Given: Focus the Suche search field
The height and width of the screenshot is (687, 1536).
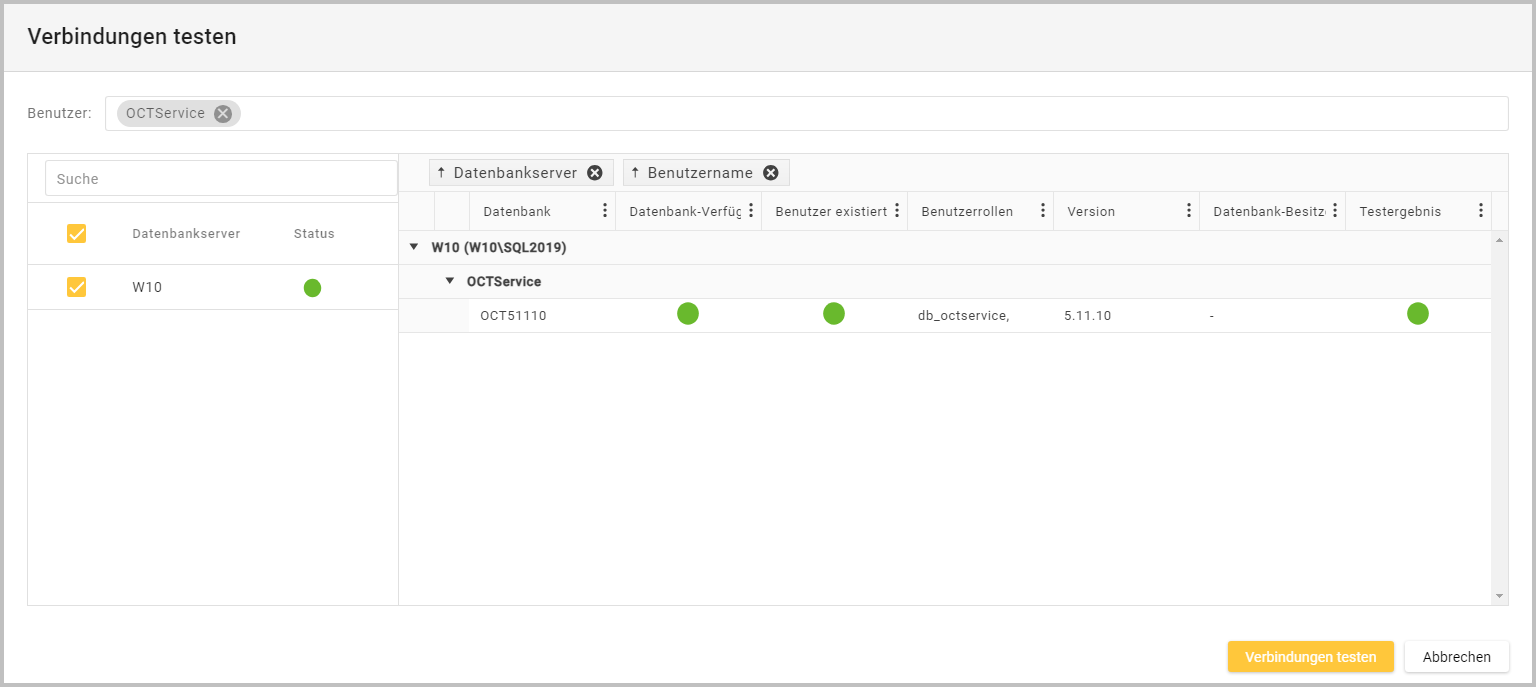Looking at the screenshot, I should click(x=221, y=179).
